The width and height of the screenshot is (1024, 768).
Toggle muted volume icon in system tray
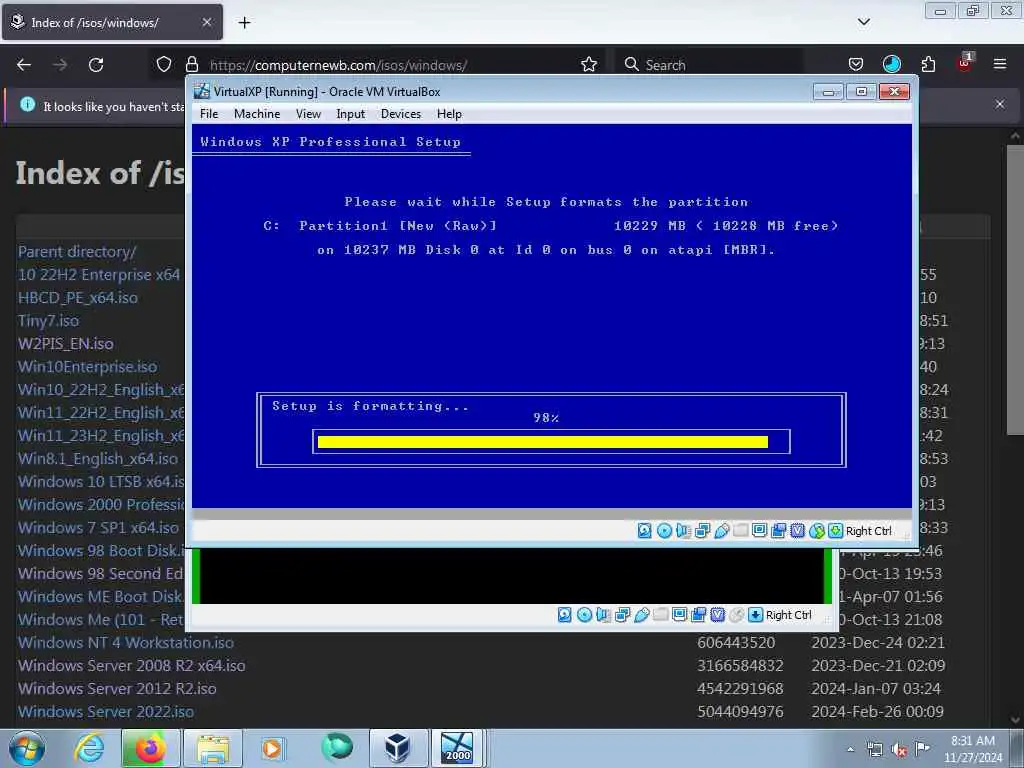899,750
